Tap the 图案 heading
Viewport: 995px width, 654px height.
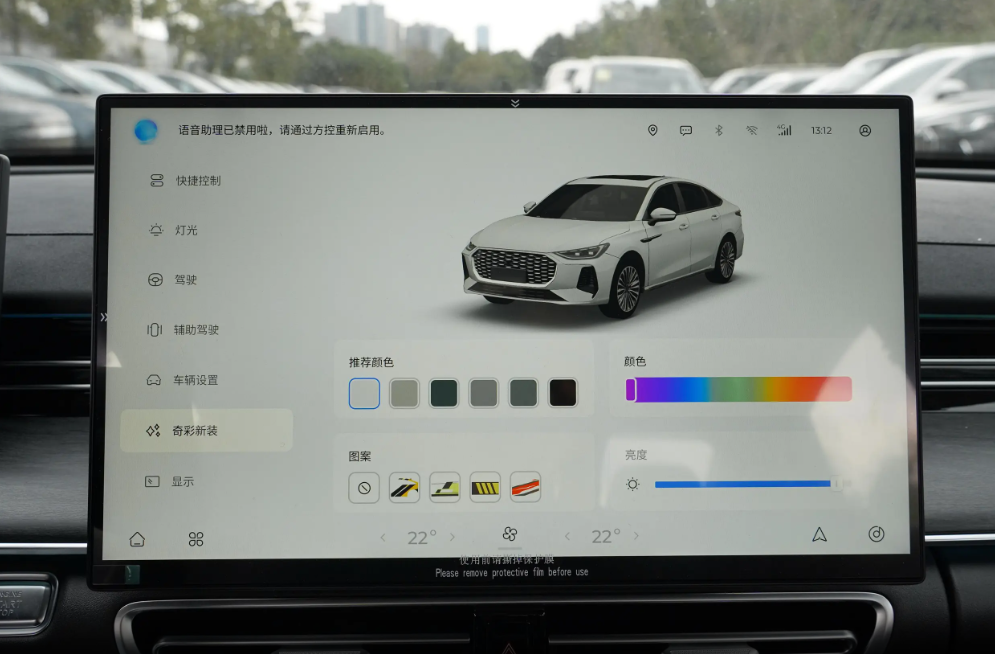360,456
